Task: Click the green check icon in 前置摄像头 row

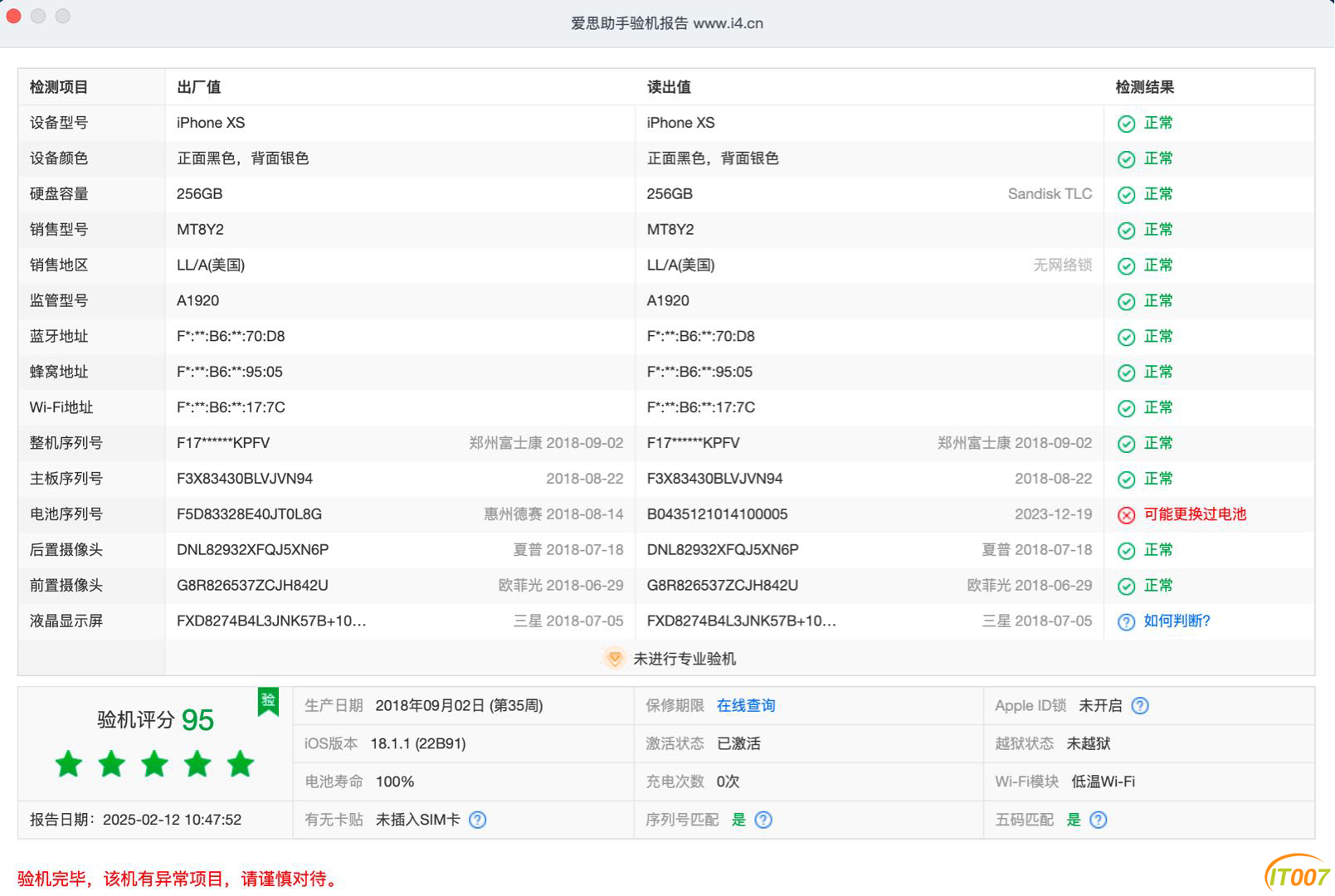Action: coord(1126,587)
